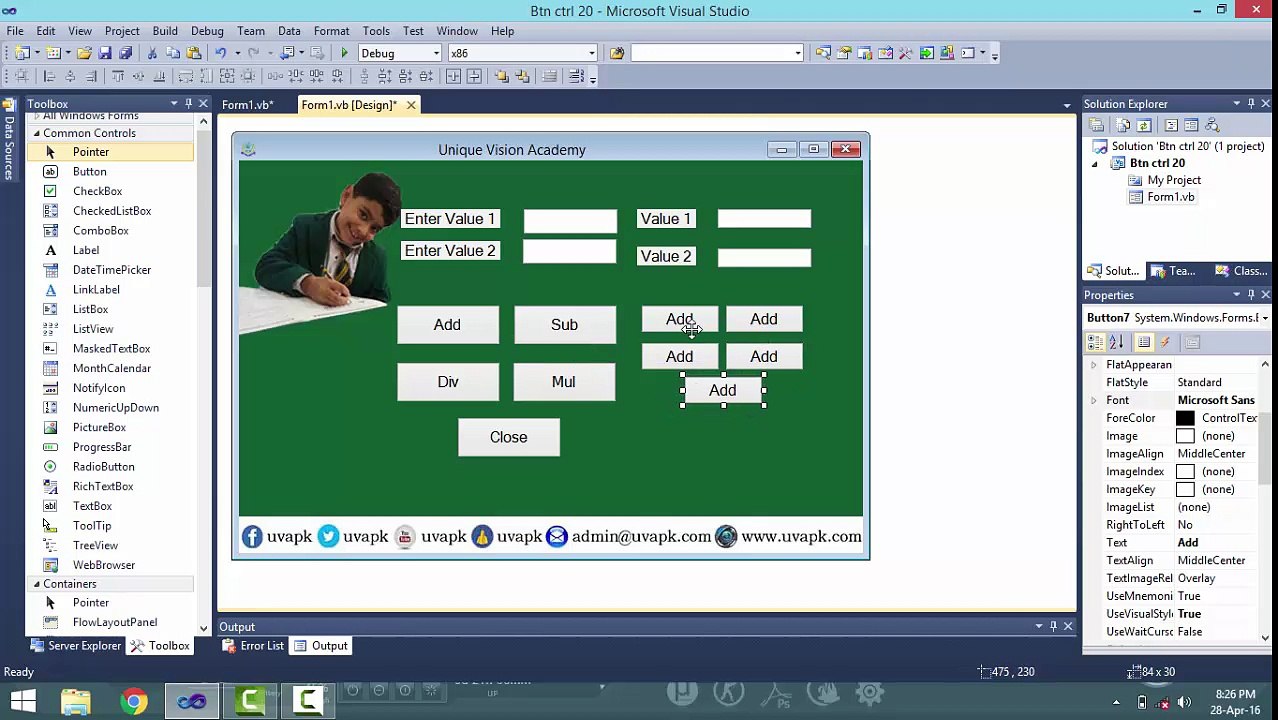
Task: Select the Mul button on the form
Action: [564, 382]
